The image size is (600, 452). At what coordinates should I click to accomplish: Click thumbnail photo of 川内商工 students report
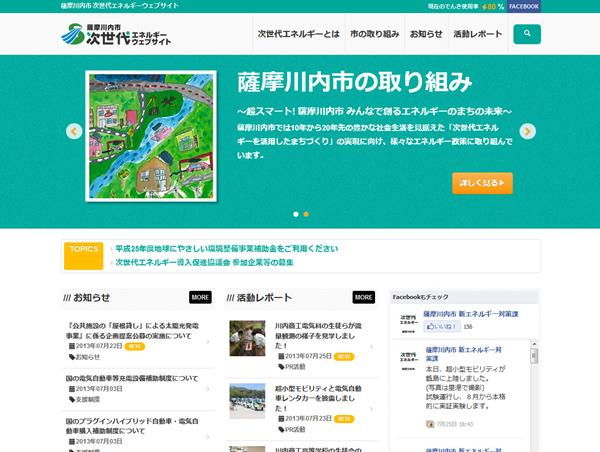click(247, 338)
